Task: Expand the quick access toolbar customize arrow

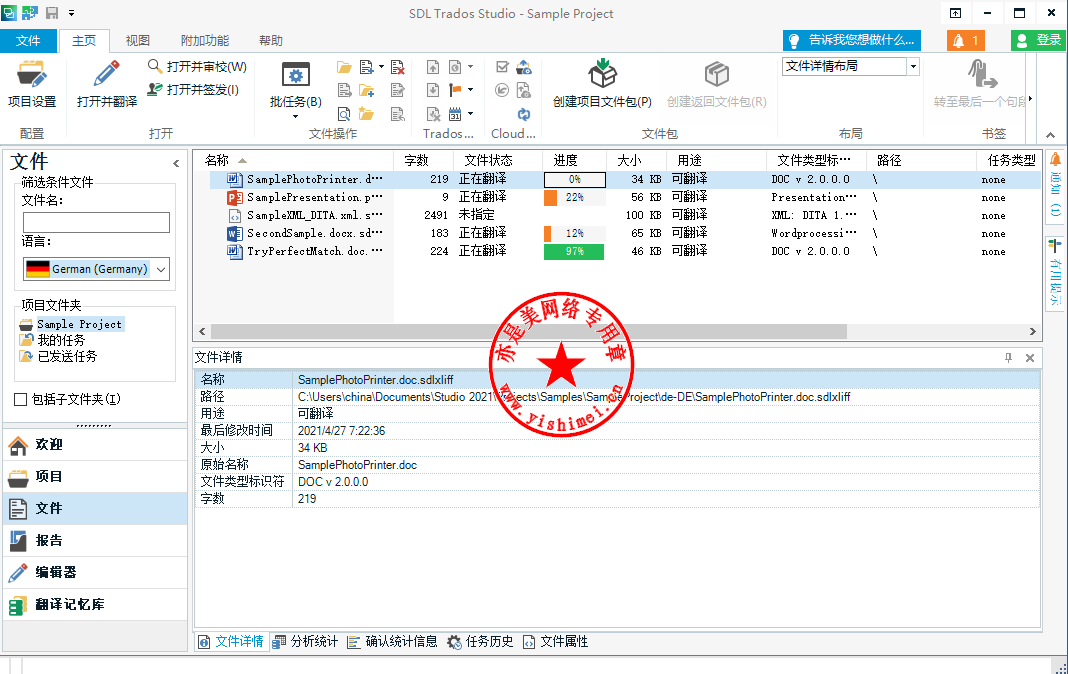Action: coord(72,13)
